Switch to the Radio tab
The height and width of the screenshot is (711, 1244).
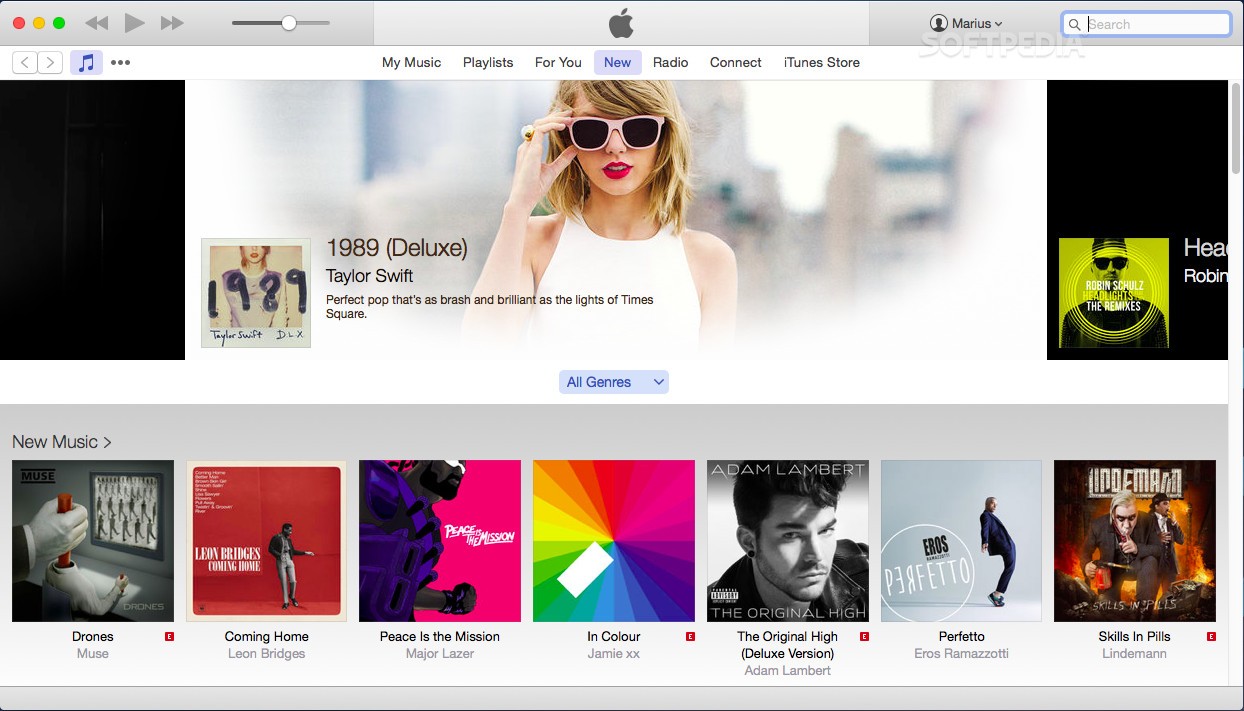coord(670,62)
